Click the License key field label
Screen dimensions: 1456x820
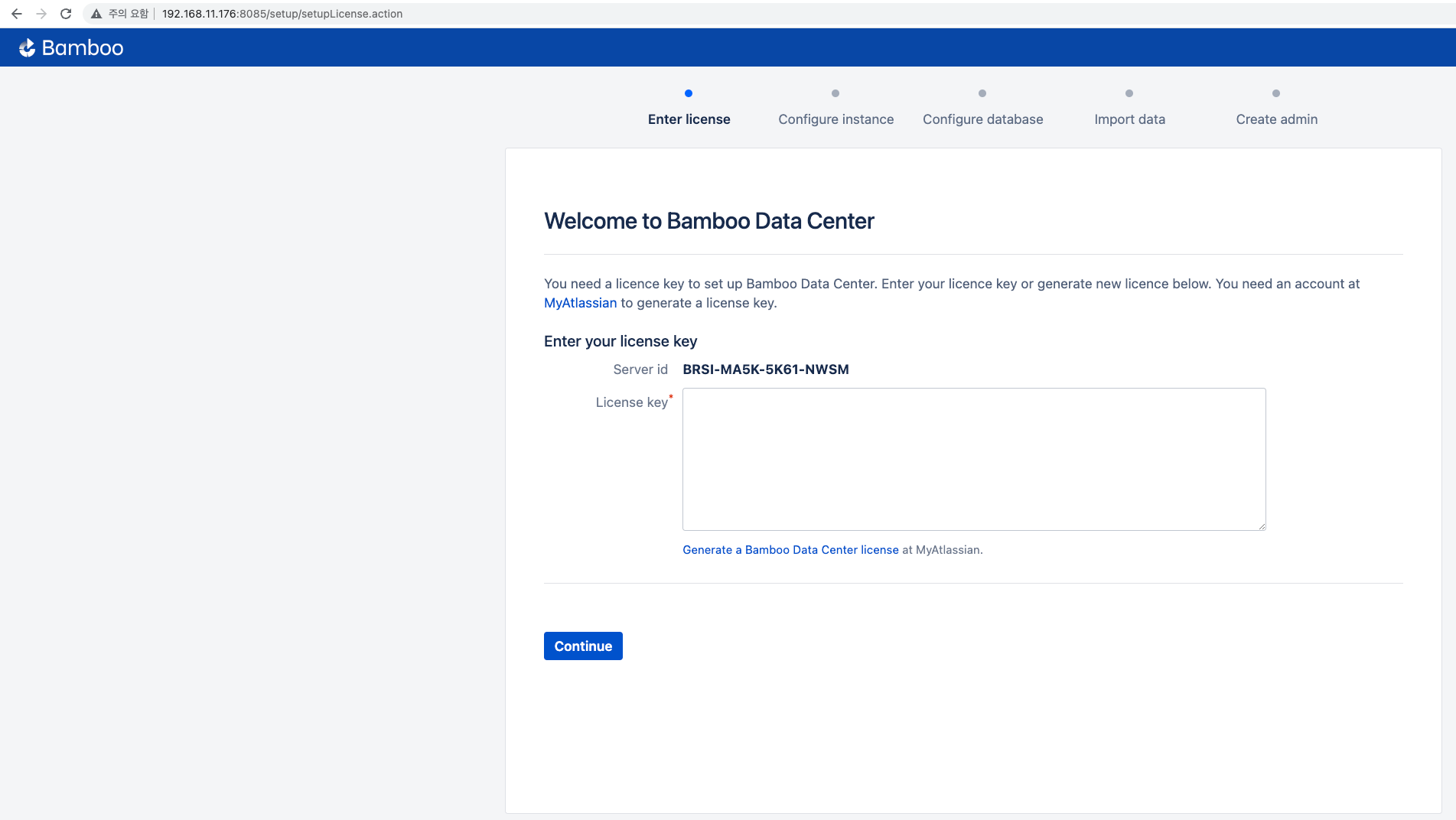tap(631, 402)
